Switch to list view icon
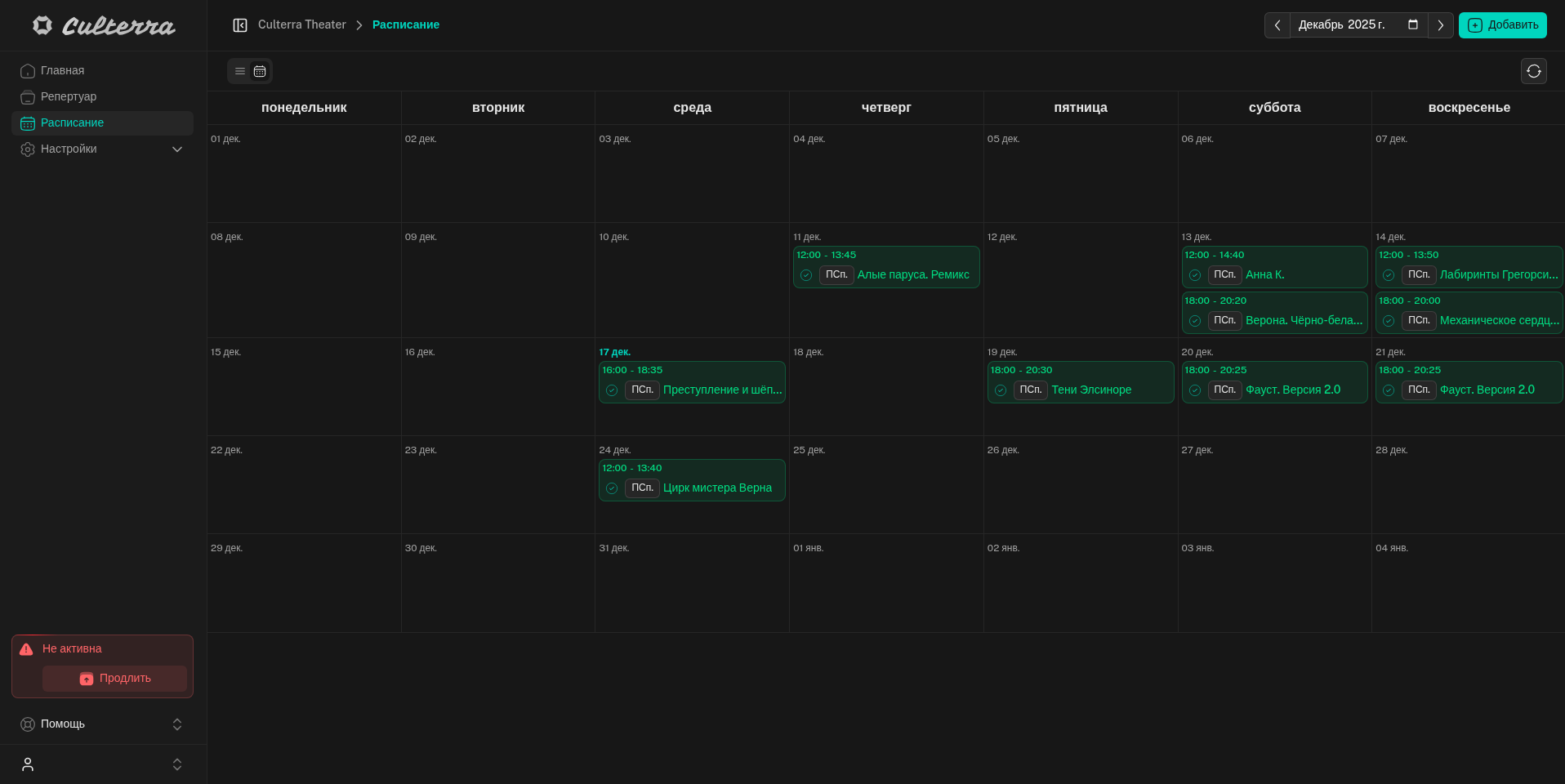The image size is (1565, 784). [x=240, y=71]
